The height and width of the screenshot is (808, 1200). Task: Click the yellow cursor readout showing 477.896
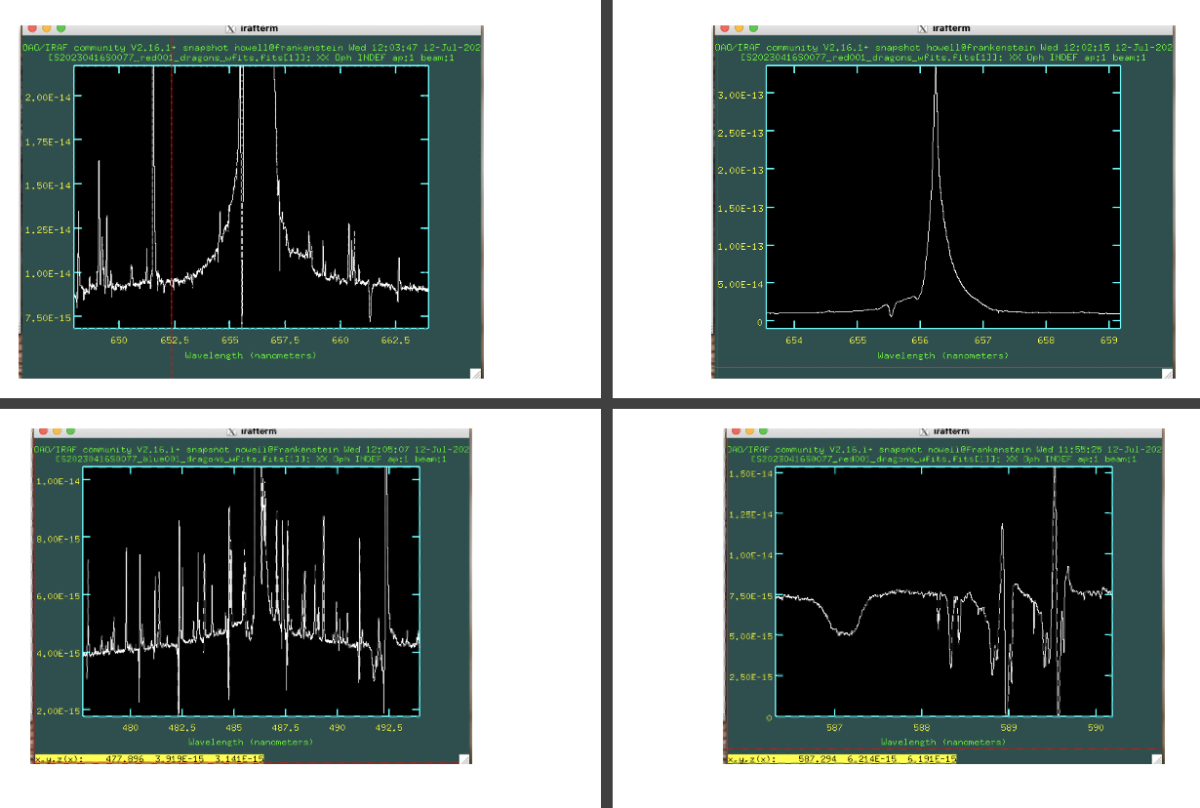pos(148,759)
